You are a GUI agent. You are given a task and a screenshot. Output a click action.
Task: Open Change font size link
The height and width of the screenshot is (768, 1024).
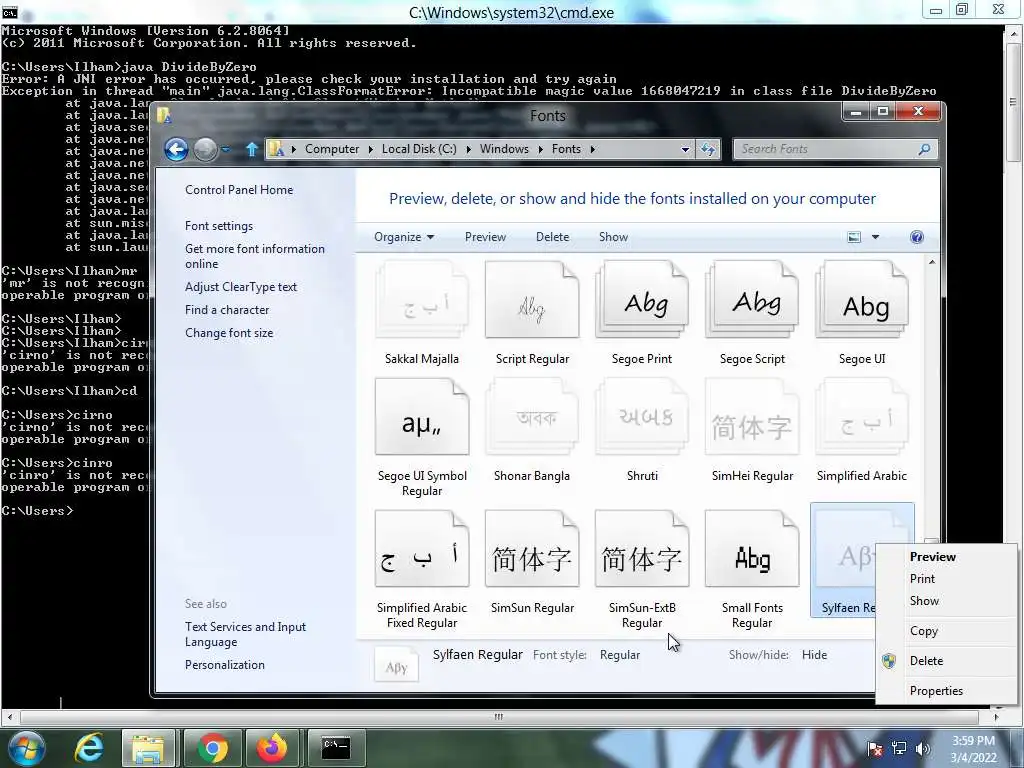pos(229,333)
